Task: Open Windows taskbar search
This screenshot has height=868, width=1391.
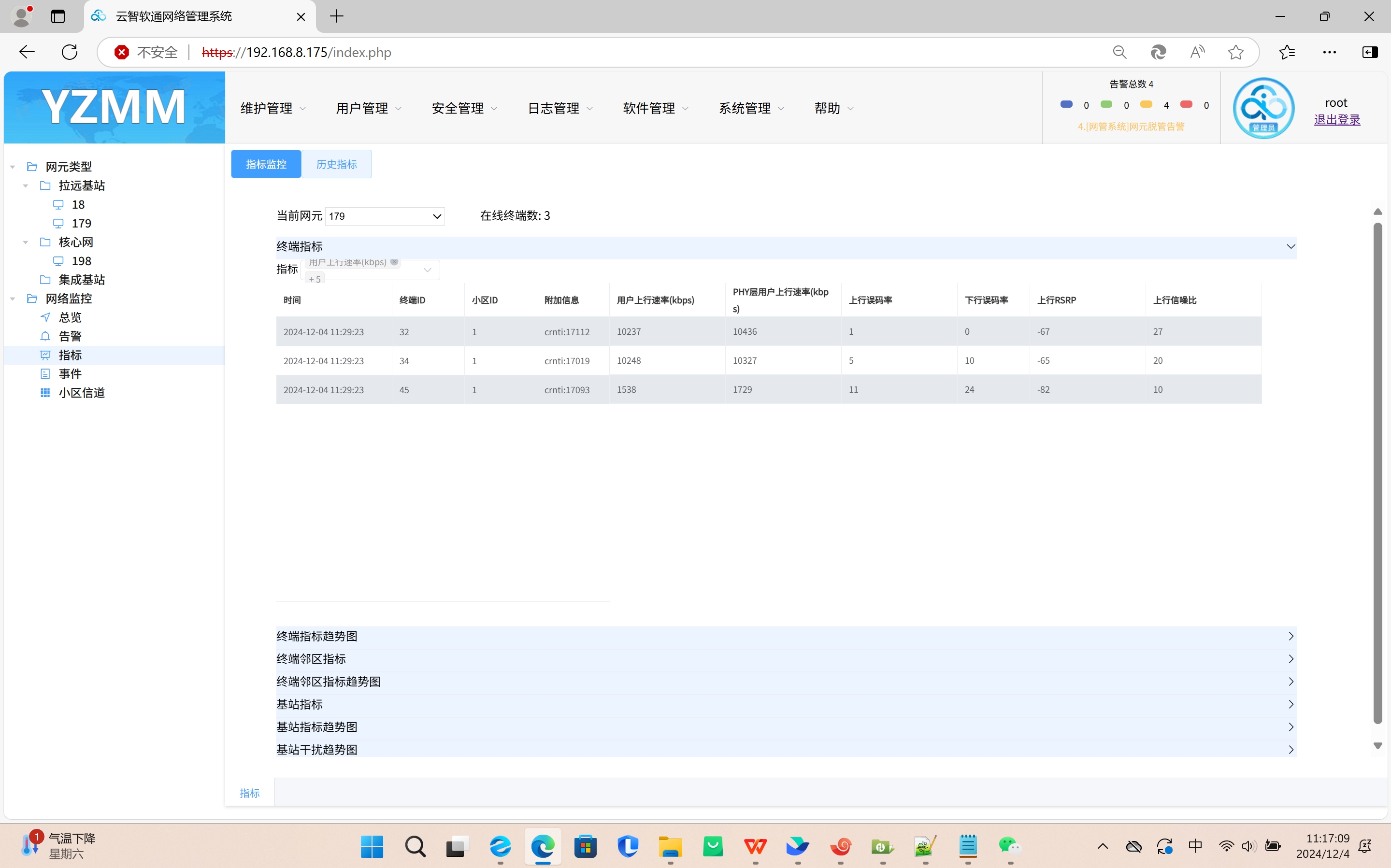Action: (x=415, y=846)
